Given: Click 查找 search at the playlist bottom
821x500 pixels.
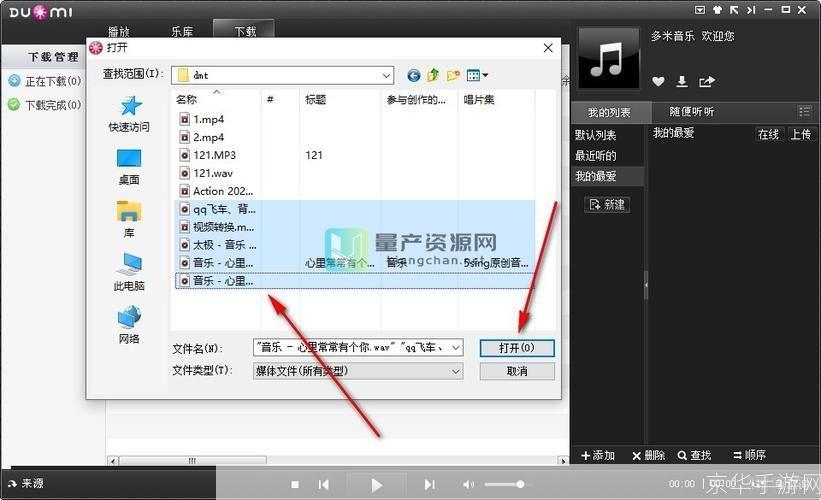Looking at the screenshot, I should pyautogui.click(x=694, y=455).
